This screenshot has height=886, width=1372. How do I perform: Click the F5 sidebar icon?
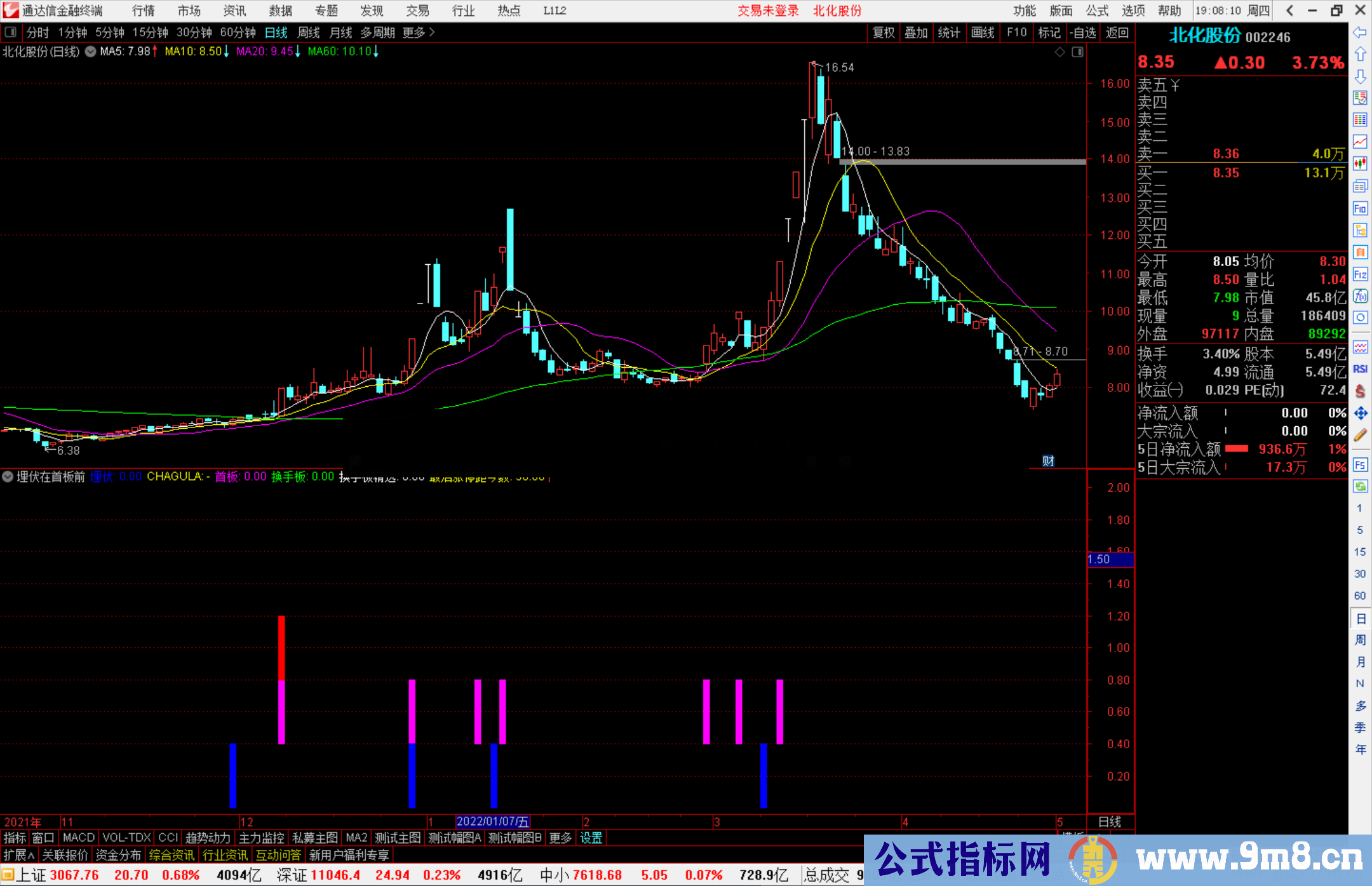[1360, 465]
